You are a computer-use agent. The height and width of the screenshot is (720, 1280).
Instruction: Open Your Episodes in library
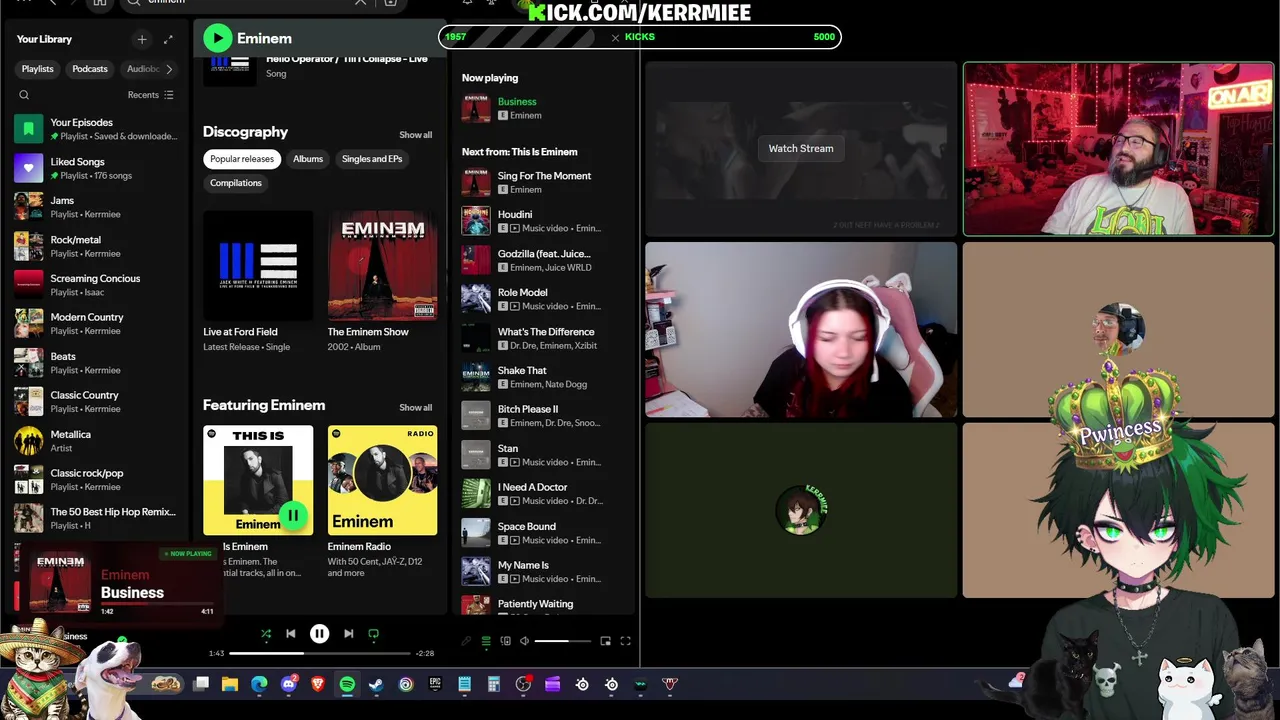click(98, 129)
